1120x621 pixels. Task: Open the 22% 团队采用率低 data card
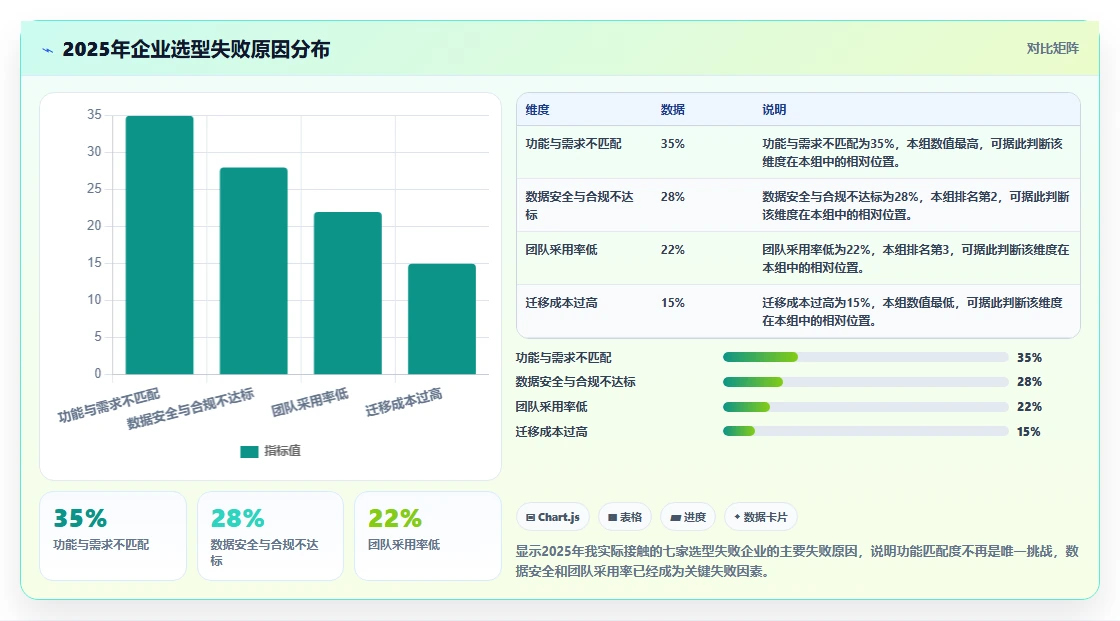(428, 536)
